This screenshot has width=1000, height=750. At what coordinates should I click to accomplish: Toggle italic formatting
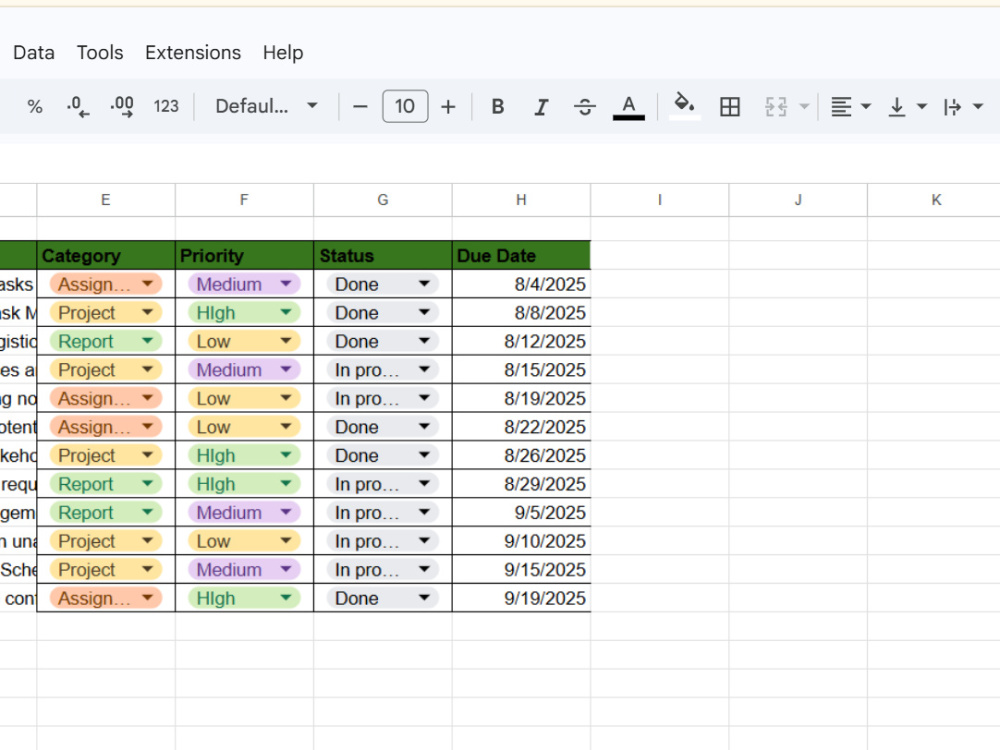pyautogui.click(x=541, y=107)
